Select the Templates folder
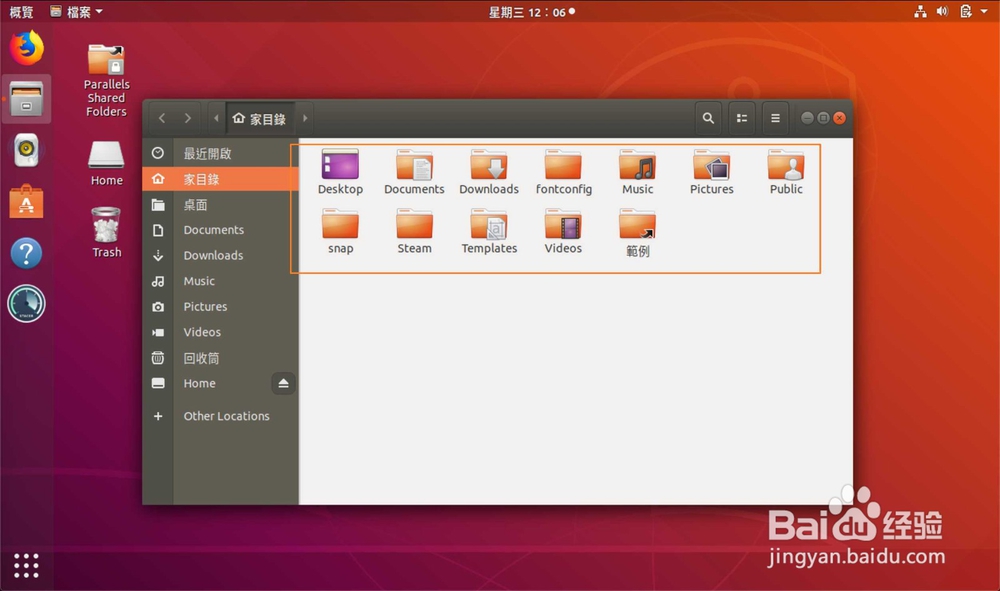Viewport: 1000px width, 591px height. click(489, 231)
